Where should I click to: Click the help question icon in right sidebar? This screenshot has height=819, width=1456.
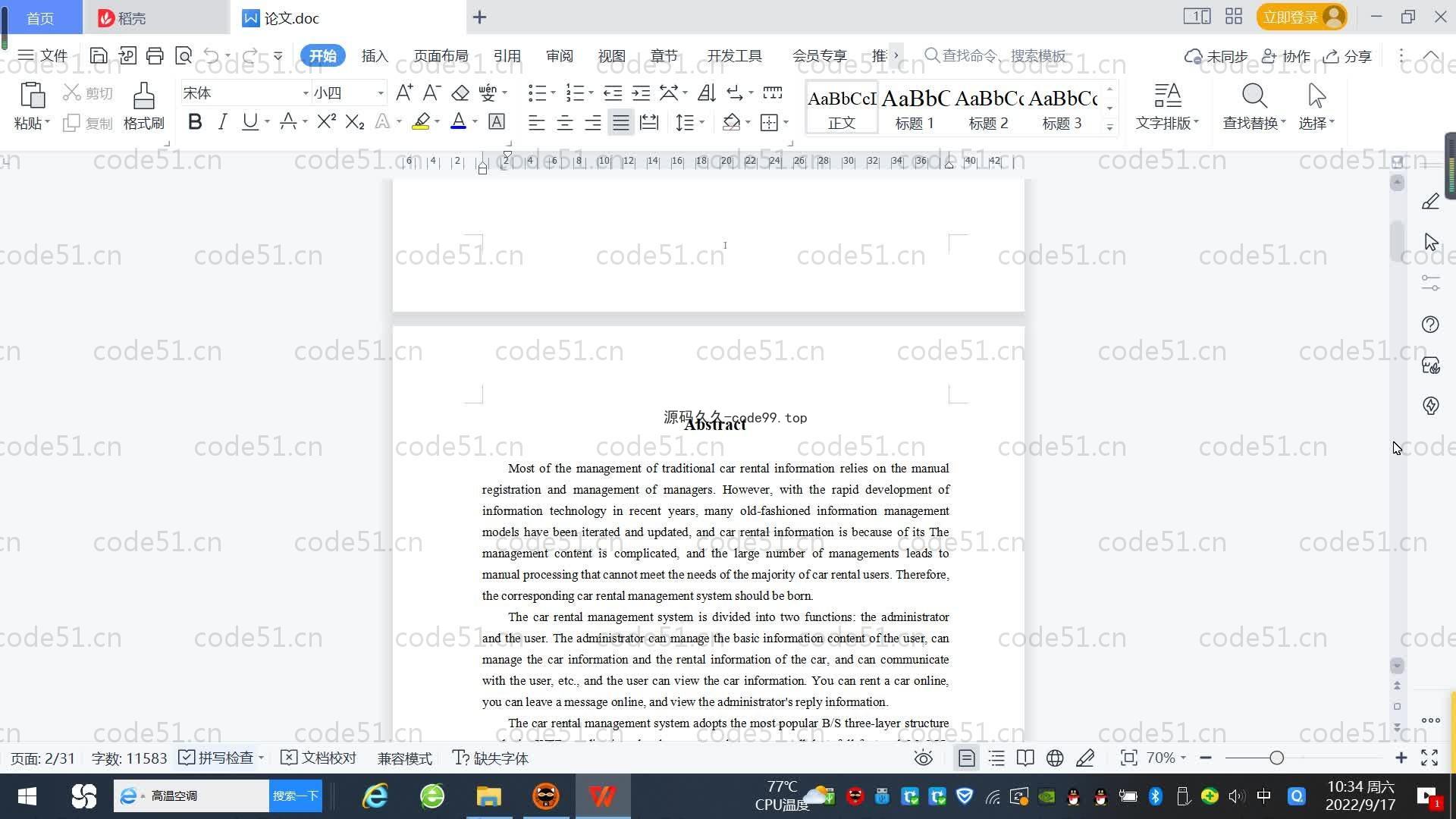pyautogui.click(x=1430, y=325)
